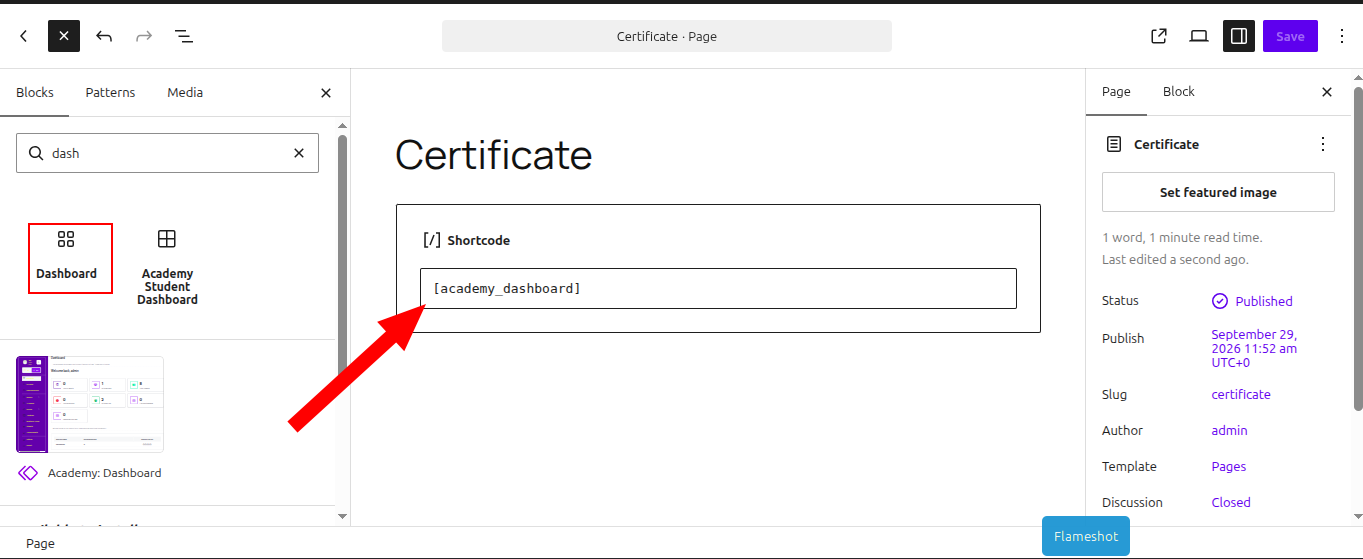Select the Shortcode block header icon
Screen dimensions: 1363x559
pyautogui.click(x=432, y=240)
